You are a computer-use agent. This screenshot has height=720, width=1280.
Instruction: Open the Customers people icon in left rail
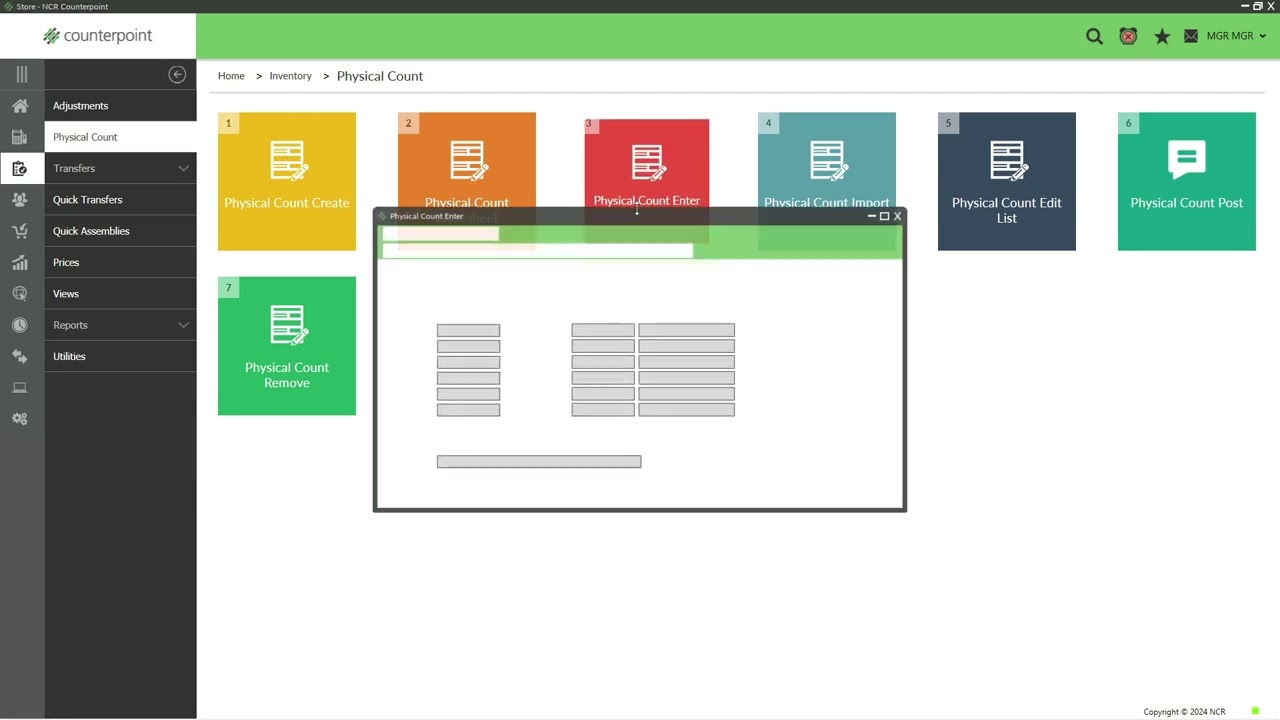click(x=20, y=200)
